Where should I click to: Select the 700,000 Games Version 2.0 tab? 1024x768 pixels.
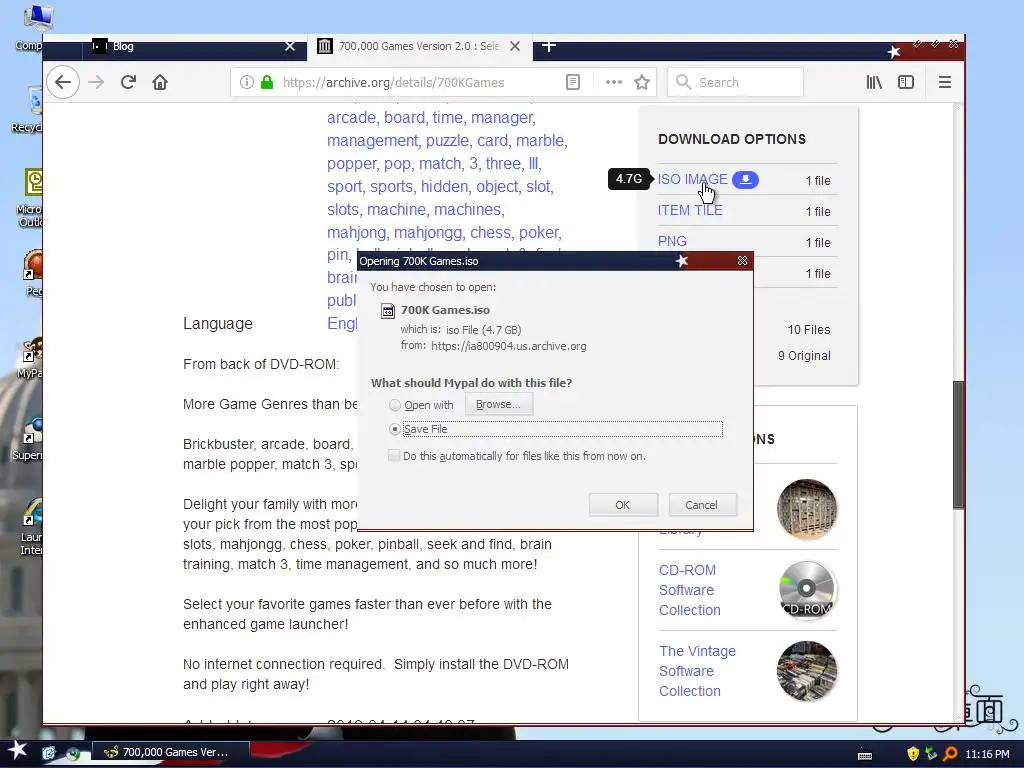(x=419, y=46)
